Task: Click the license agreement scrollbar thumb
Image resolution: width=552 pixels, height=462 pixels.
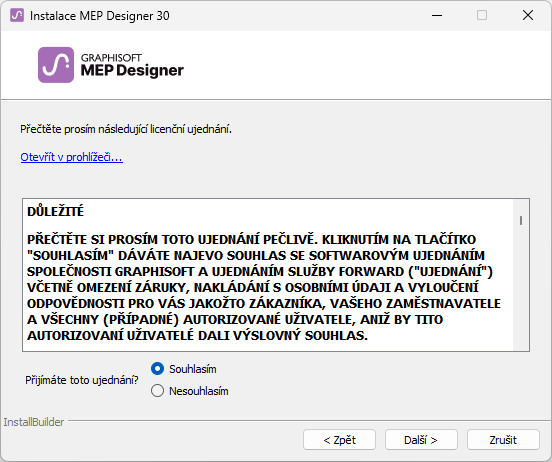Action: (521, 220)
